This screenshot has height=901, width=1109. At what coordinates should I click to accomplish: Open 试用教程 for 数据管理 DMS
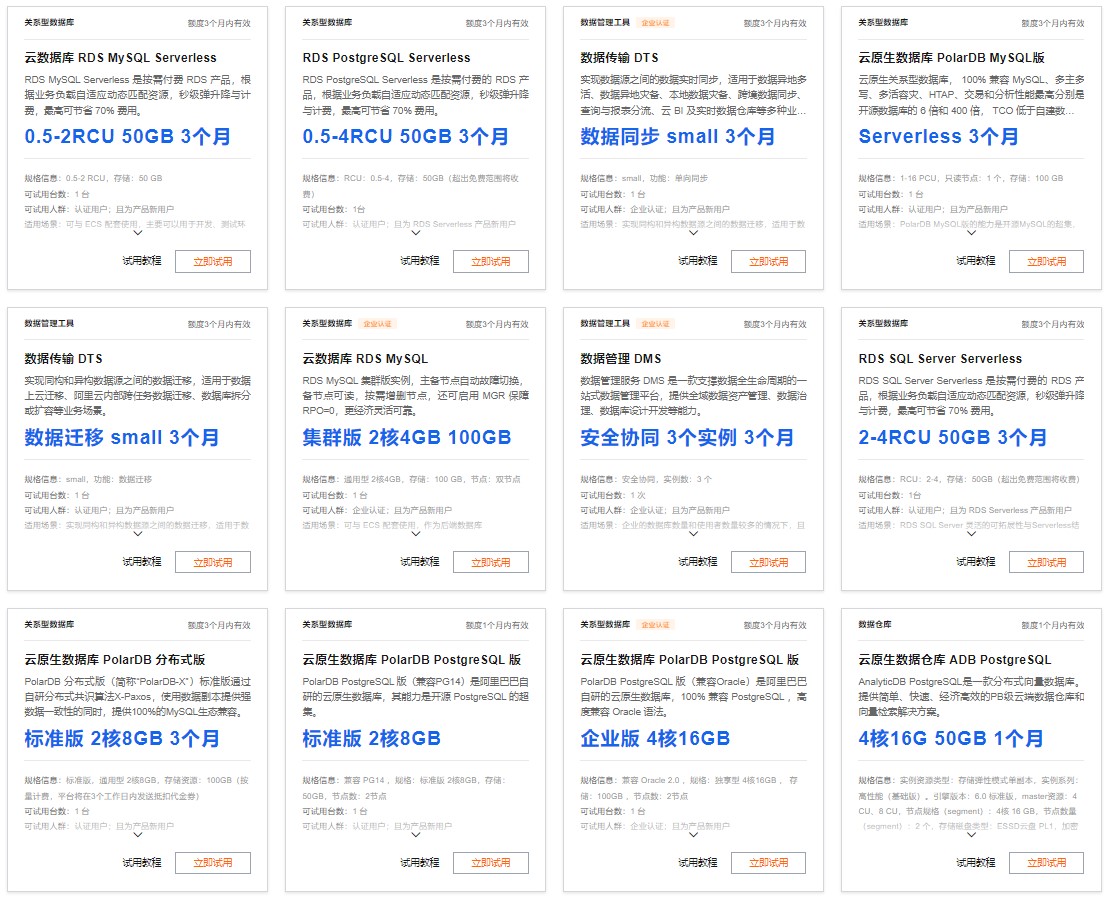point(698,562)
